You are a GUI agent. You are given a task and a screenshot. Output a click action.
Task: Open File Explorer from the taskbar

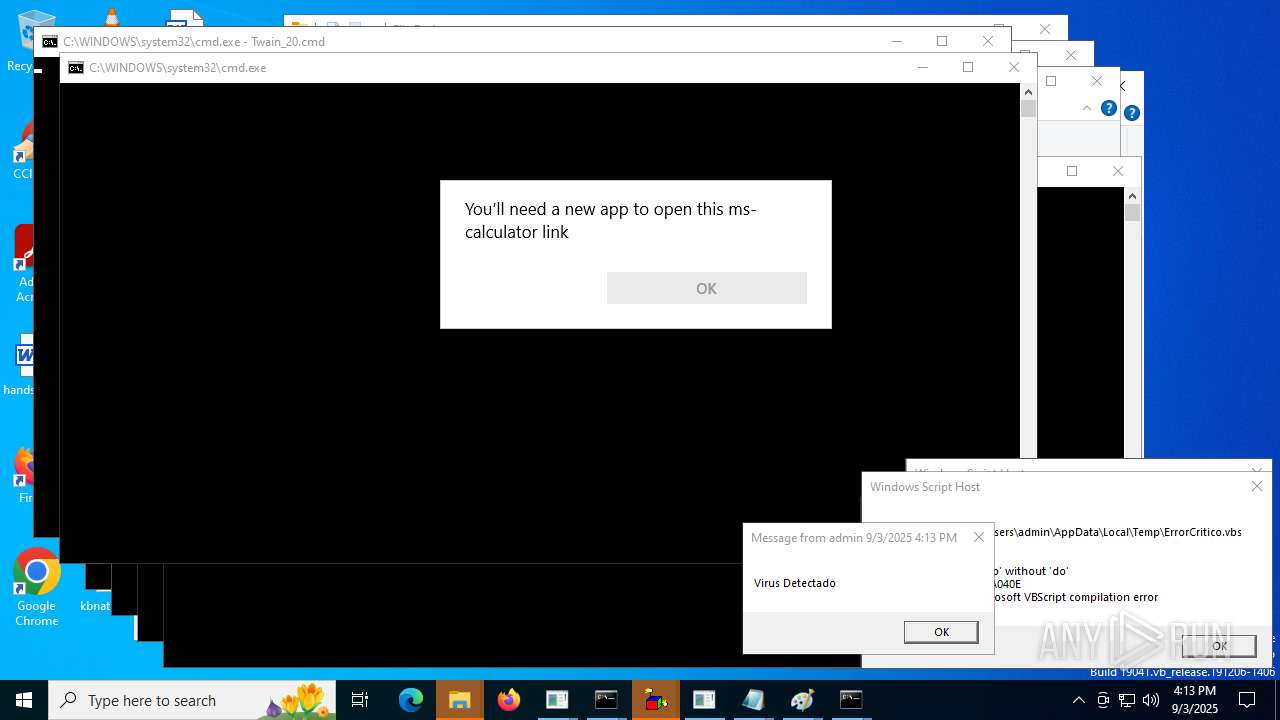[x=460, y=700]
